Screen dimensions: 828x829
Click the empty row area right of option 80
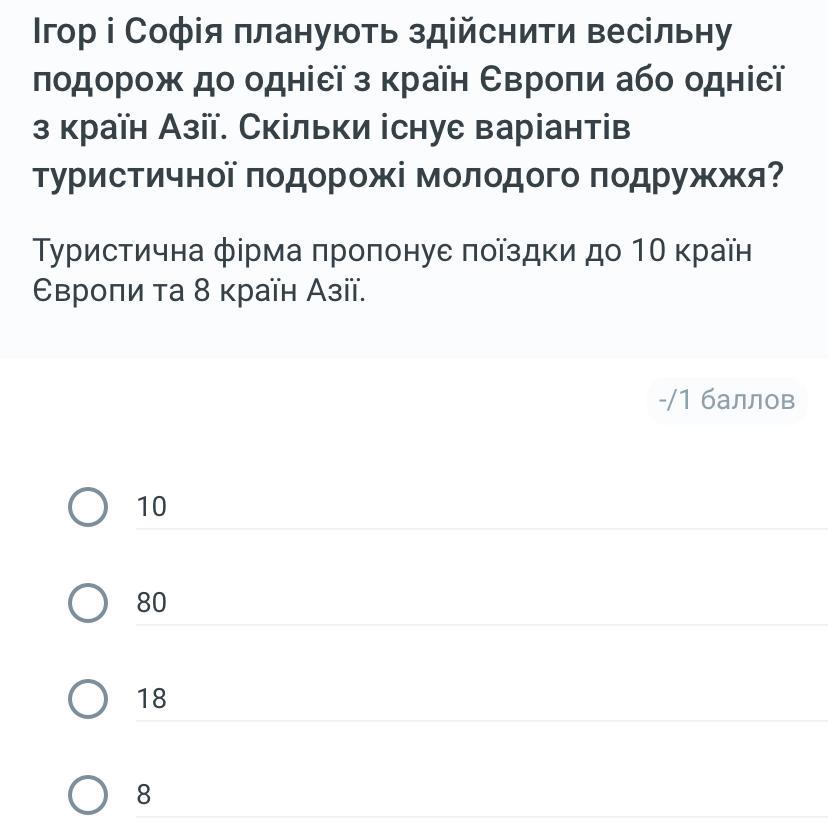[x=497, y=603]
